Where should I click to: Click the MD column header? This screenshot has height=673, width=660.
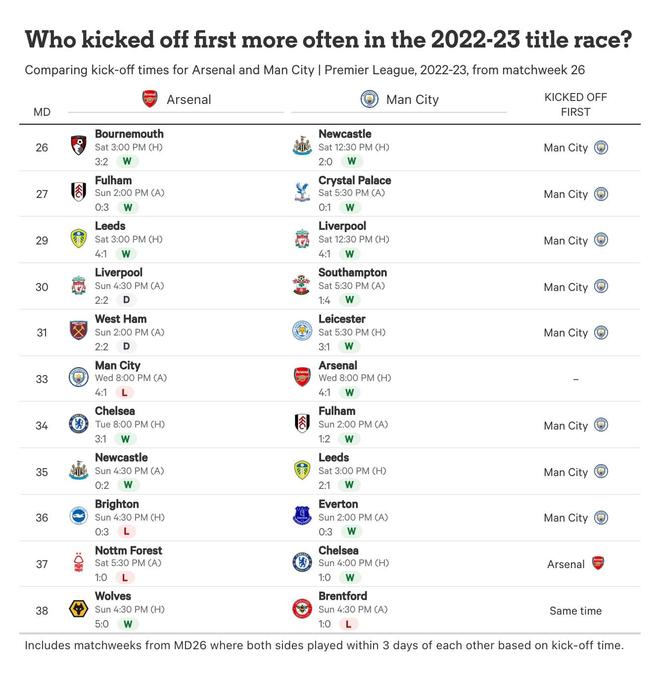[41, 112]
